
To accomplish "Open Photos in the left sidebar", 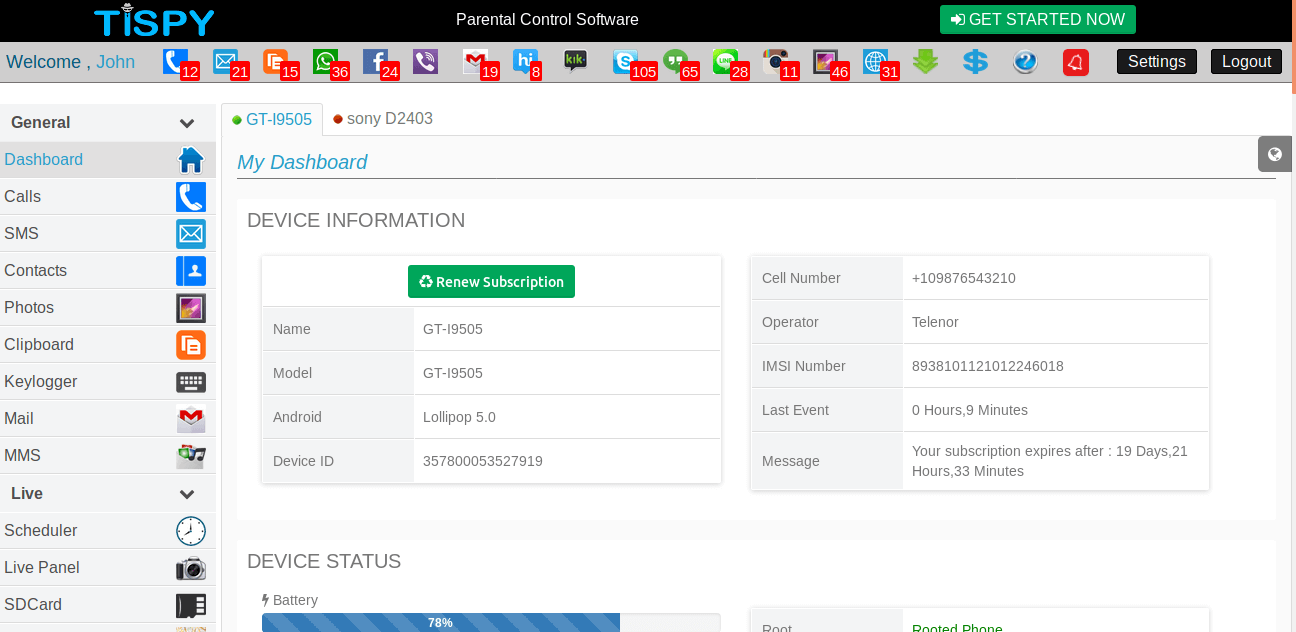I will [108, 308].
